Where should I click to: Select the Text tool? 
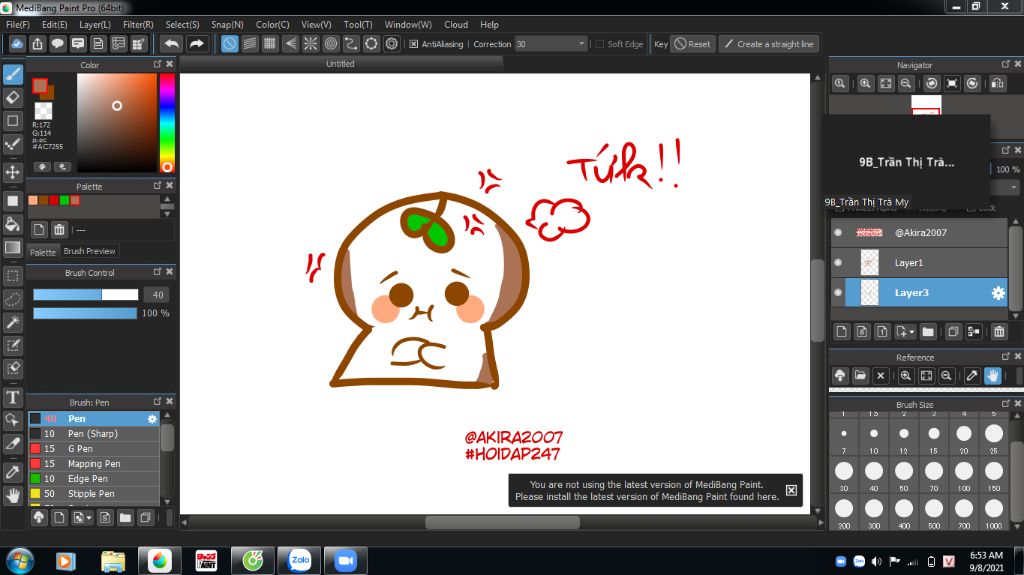click(x=12, y=397)
